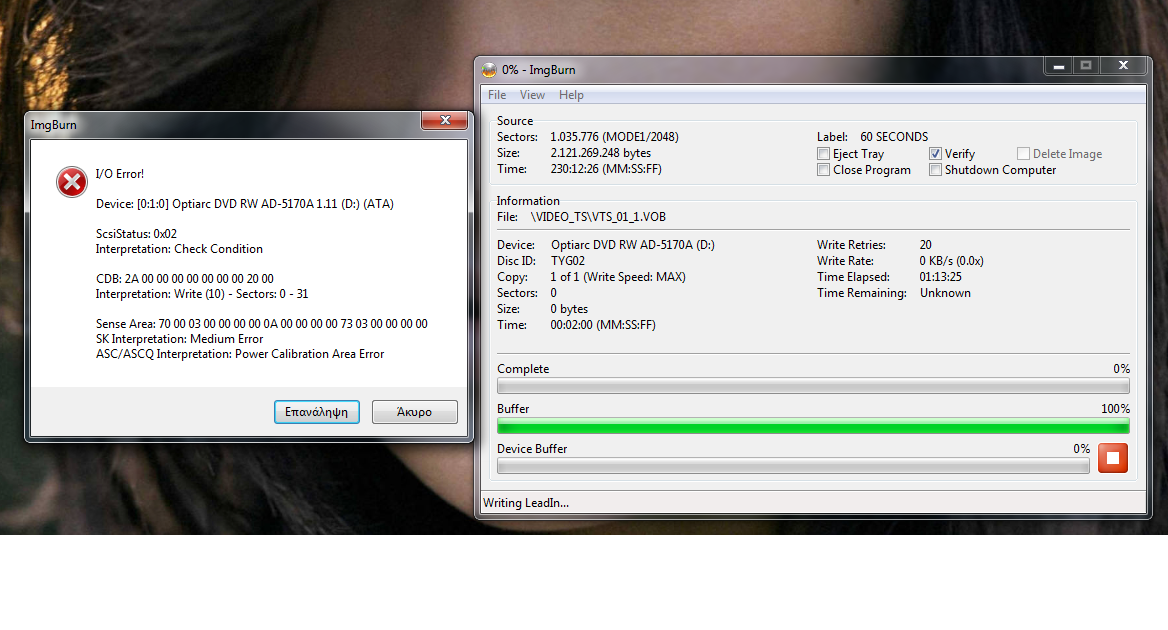
Task: Click the 'Write (10) - Sectors: 0 - 31' line
Action: click(x=202, y=294)
